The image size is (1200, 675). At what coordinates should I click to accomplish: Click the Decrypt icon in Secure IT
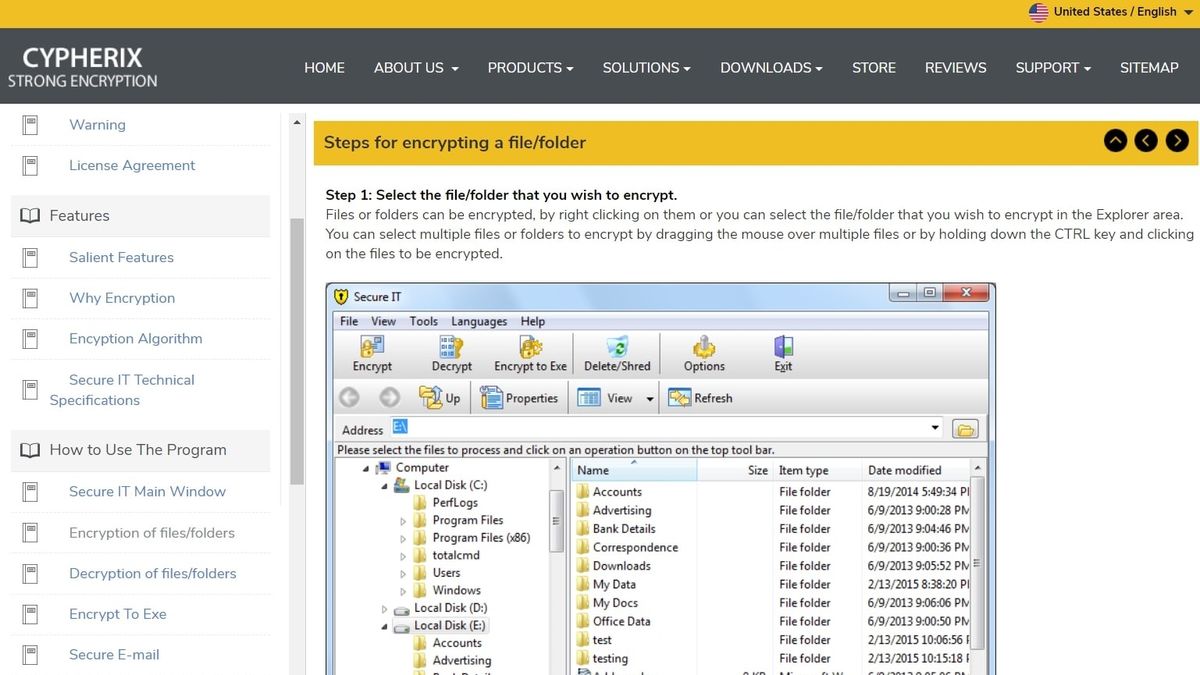click(x=450, y=352)
